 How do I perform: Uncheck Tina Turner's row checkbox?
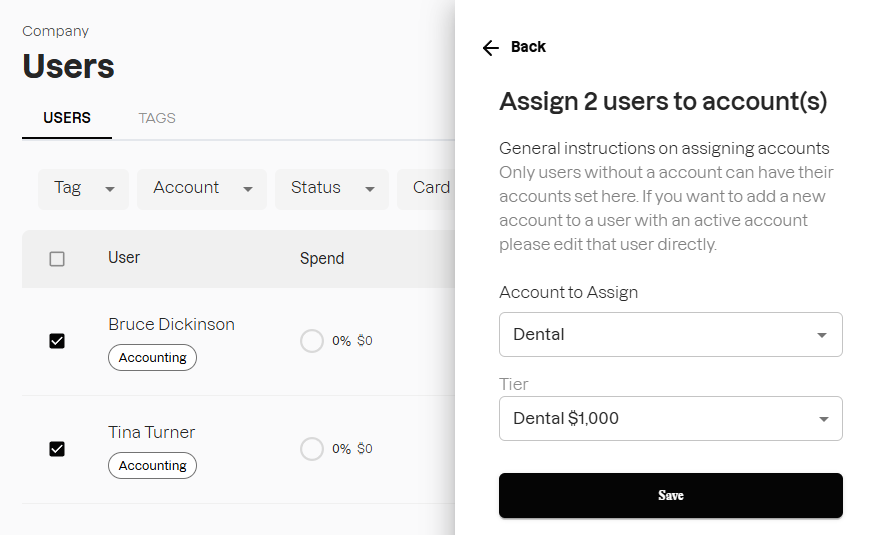coord(57,449)
